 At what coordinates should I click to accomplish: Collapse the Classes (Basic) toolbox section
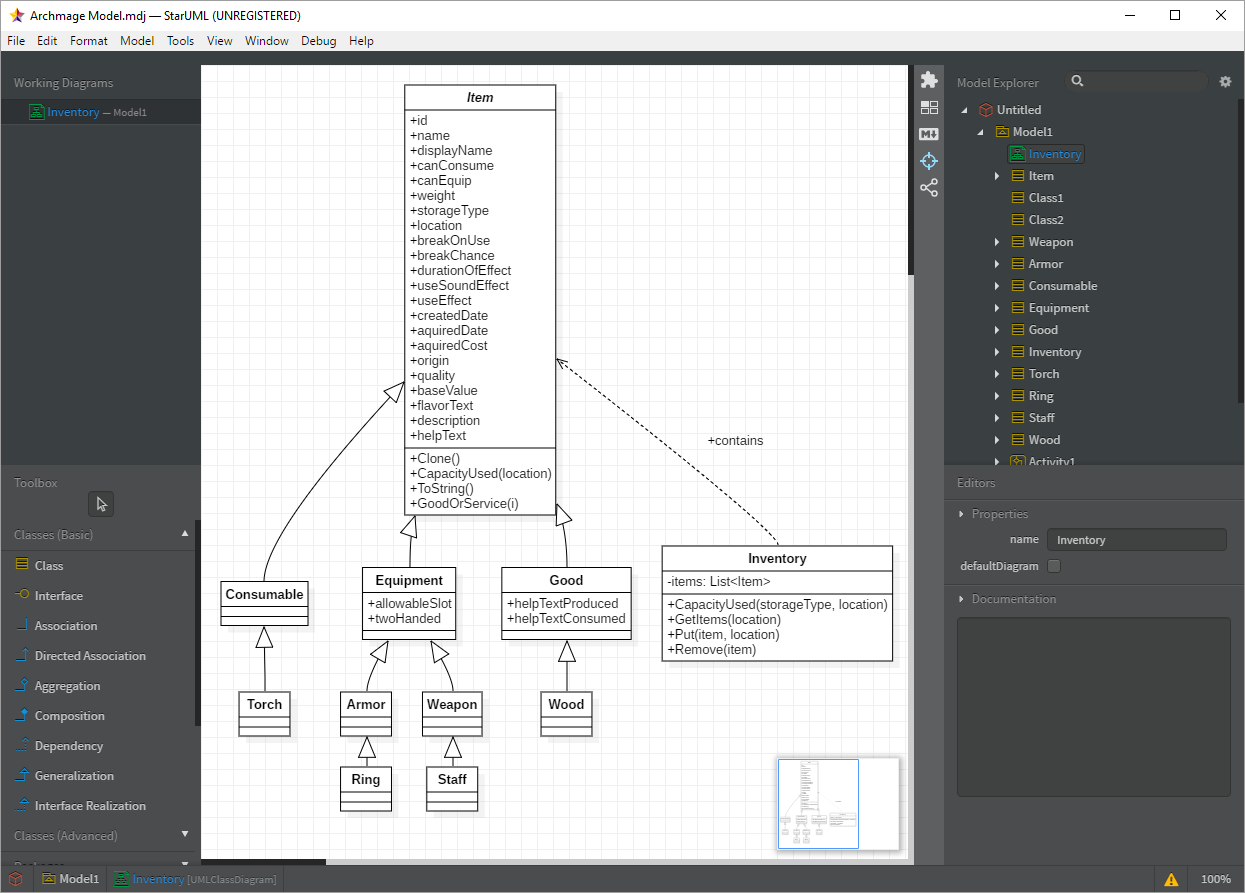[185, 534]
